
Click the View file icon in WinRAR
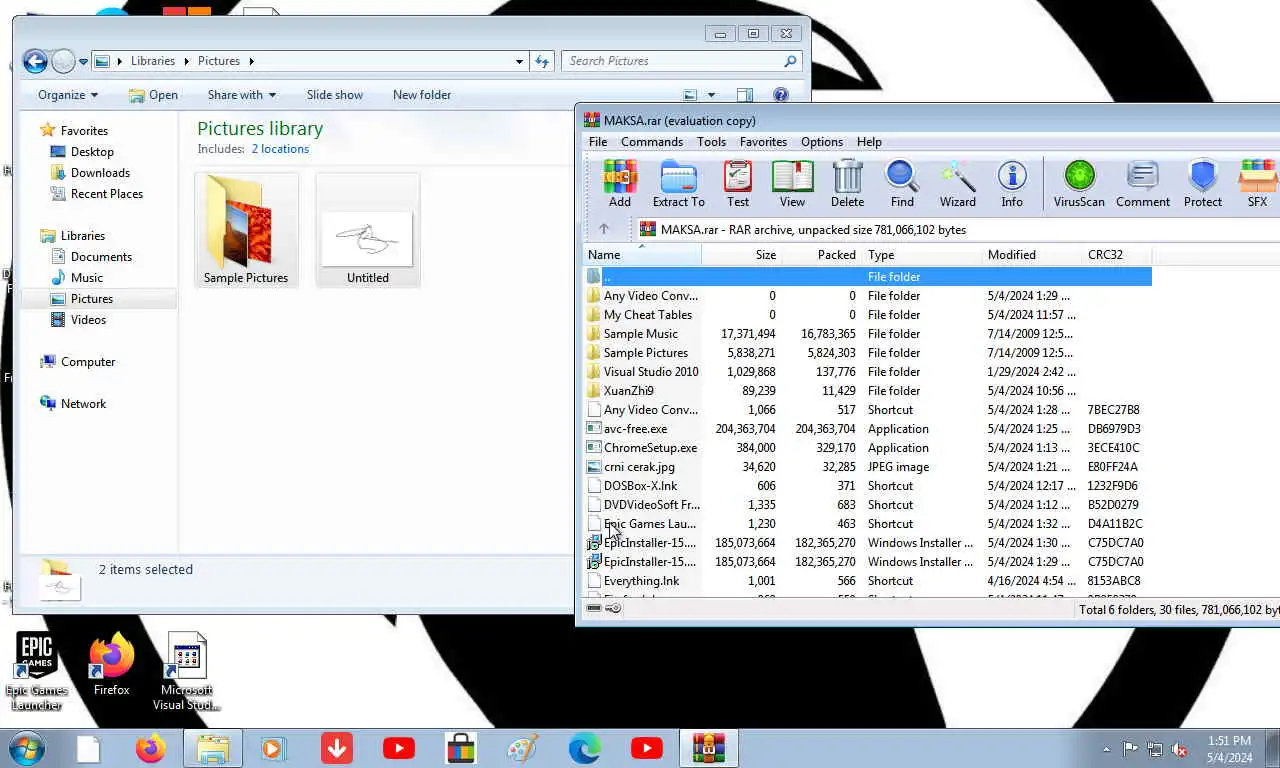tap(792, 184)
